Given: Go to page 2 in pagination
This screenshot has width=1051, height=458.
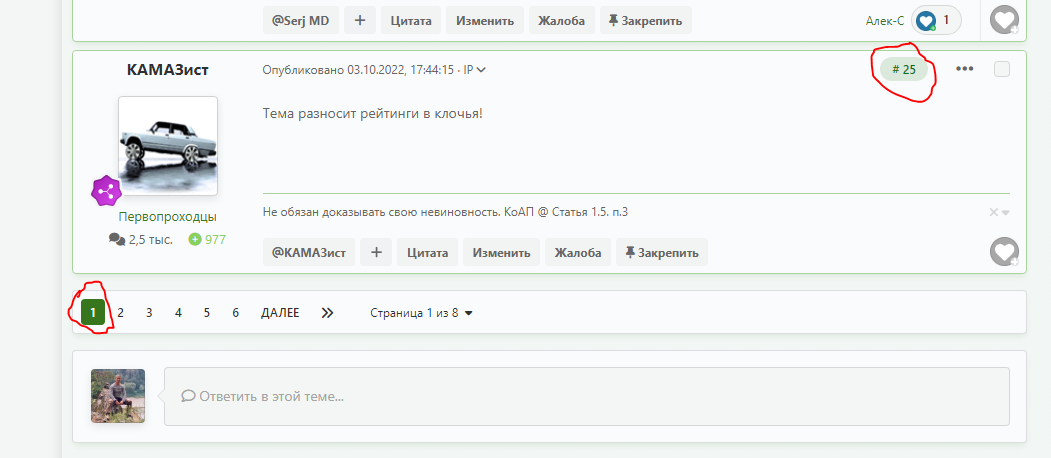Looking at the screenshot, I should [x=121, y=312].
